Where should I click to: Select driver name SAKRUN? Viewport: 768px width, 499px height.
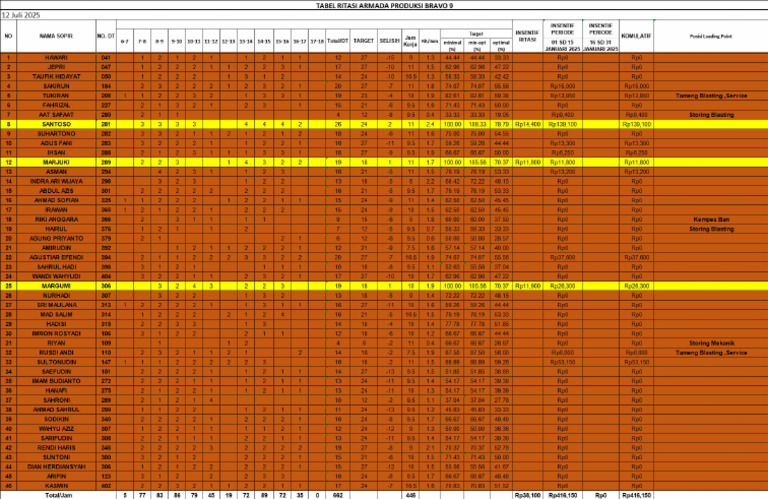56,86
